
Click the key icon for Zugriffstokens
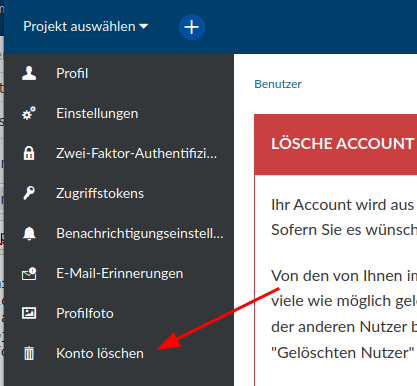point(29,193)
